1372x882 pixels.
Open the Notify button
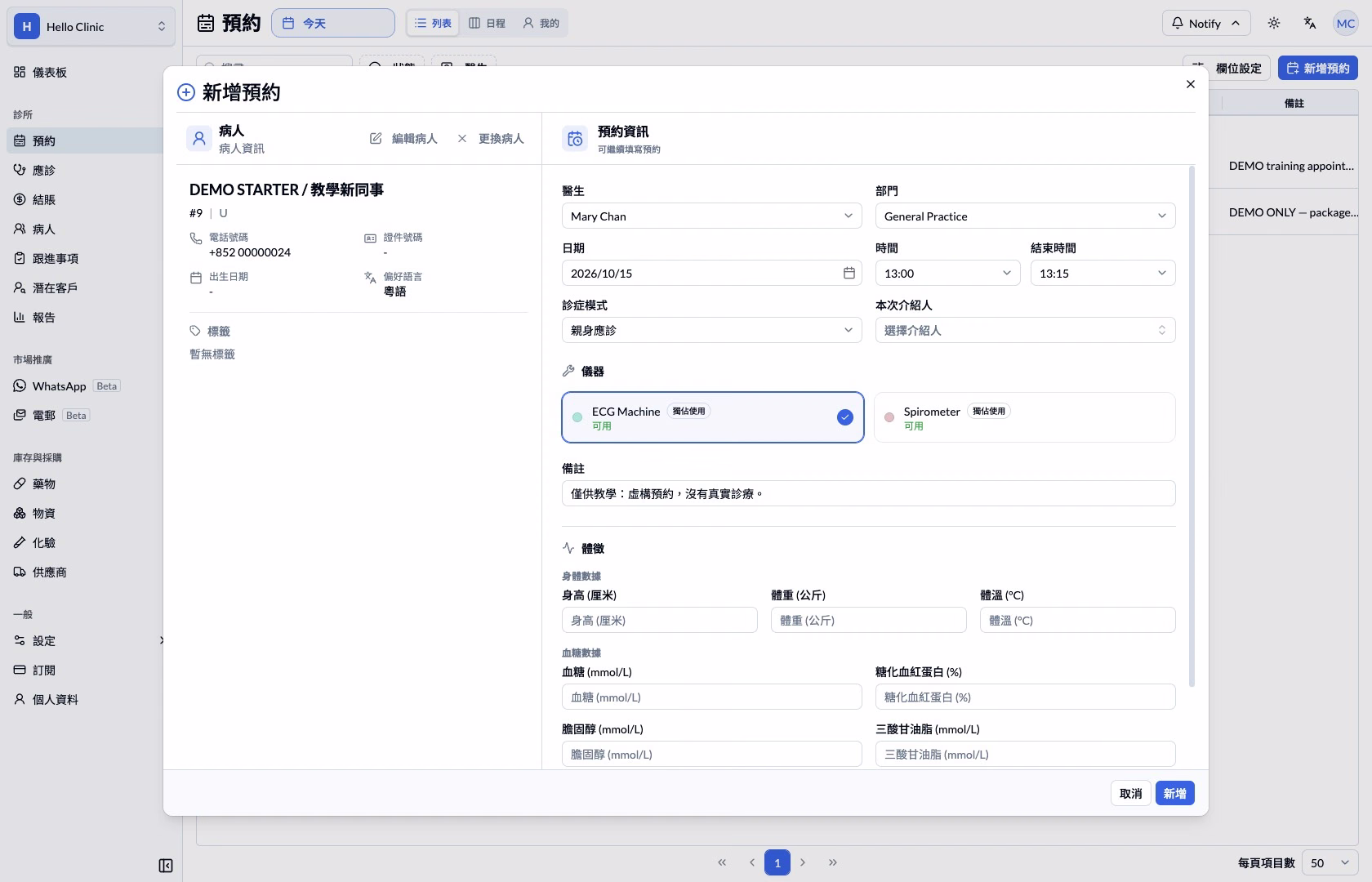coord(1205,23)
